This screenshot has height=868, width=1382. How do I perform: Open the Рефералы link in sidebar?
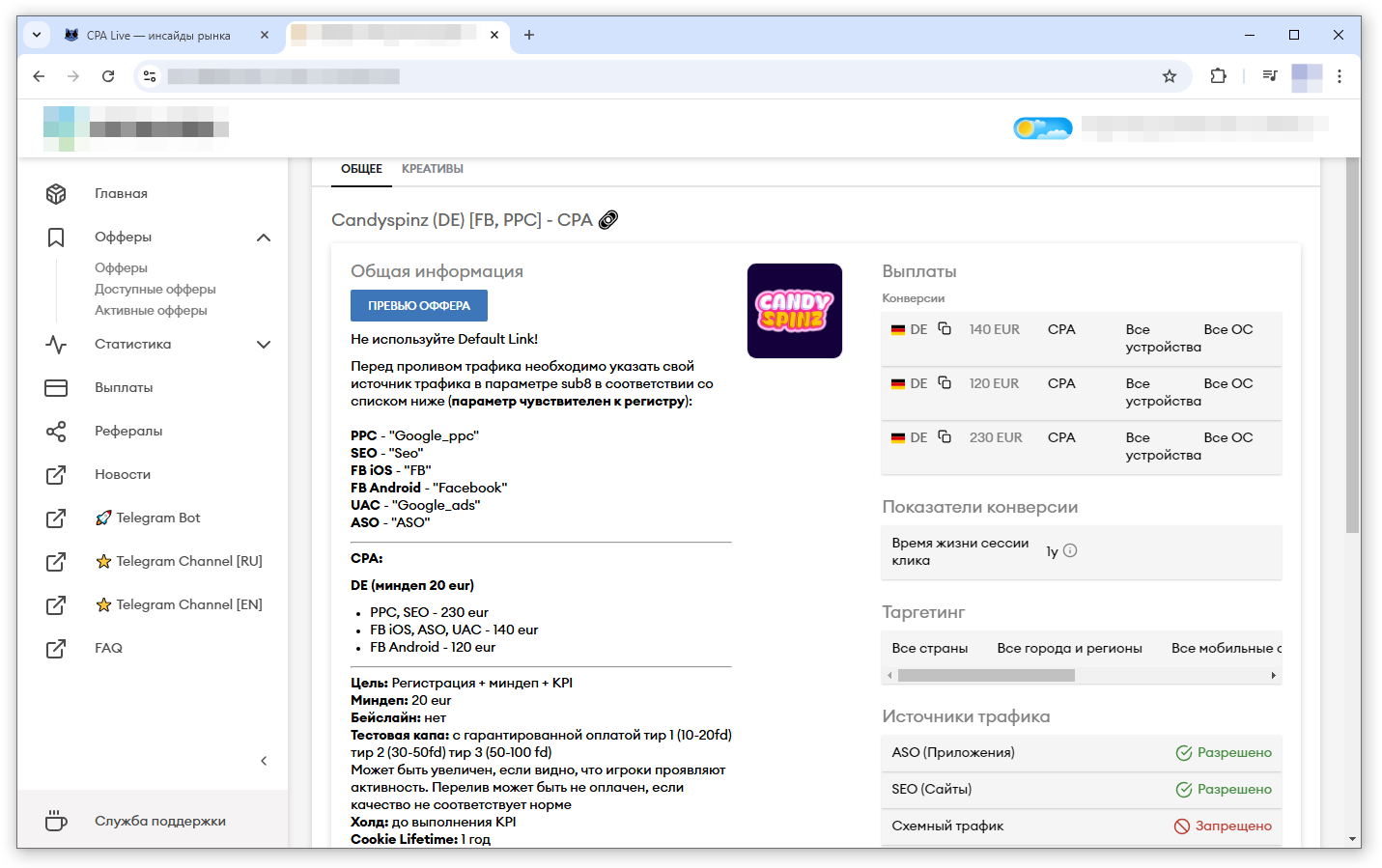128,432
